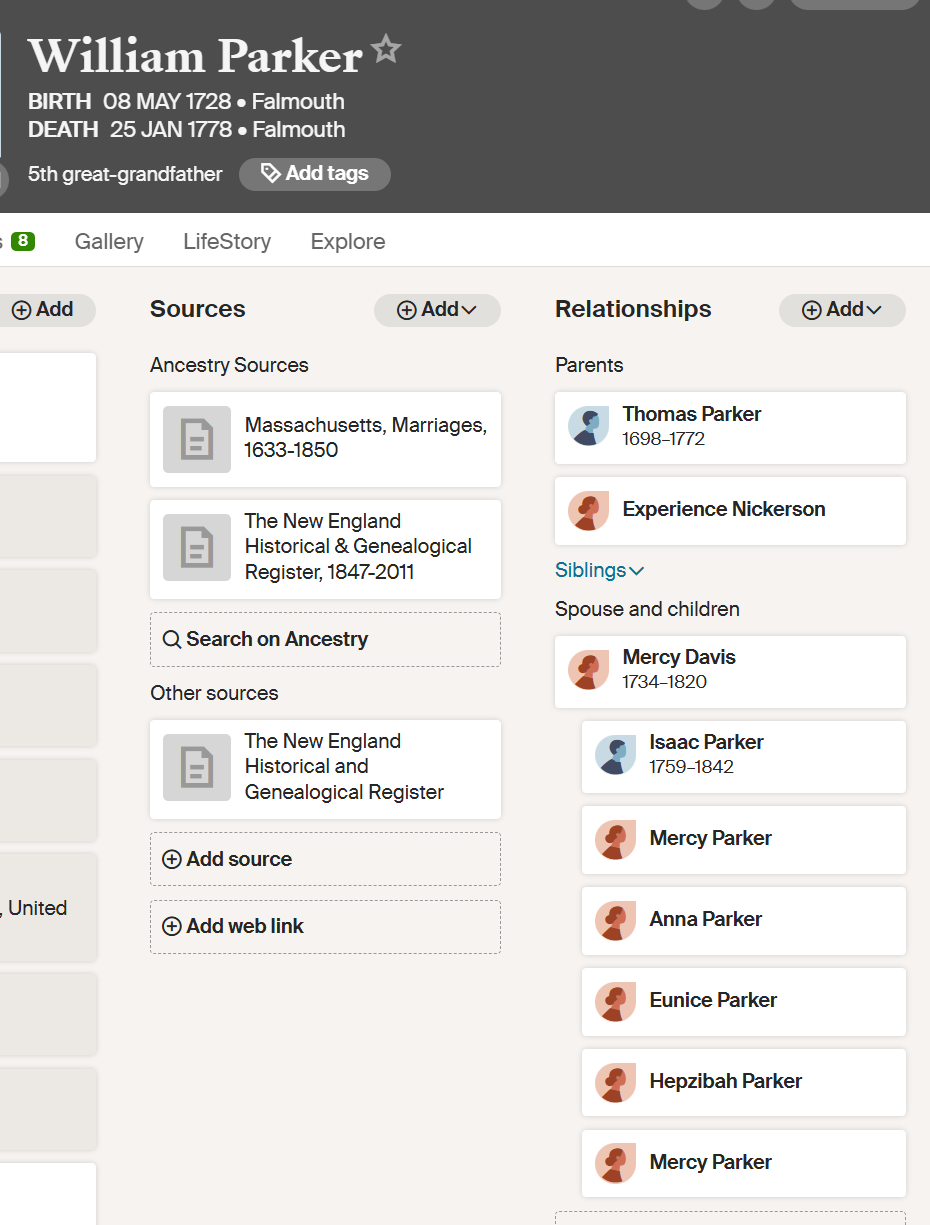Expand the Siblings list
The image size is (930, 1225).
coord(599,571)
